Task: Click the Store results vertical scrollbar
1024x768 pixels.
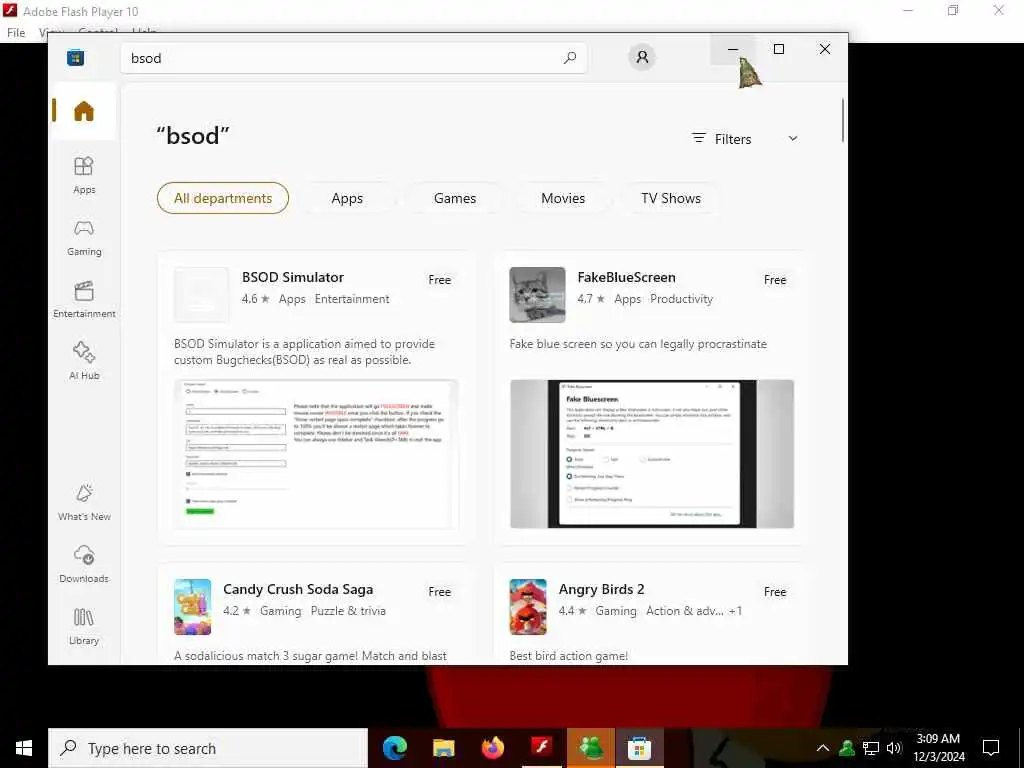Action: (843, 120)
